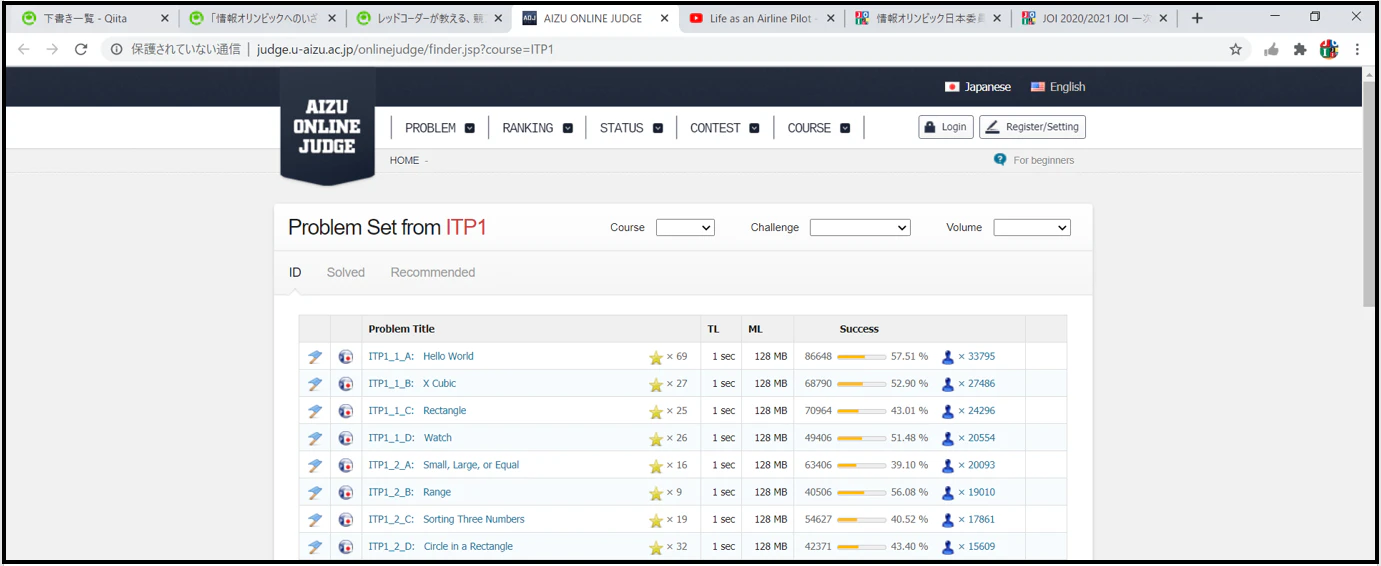Click the Japan flag icon in Sorting Three Numbers row
The width and height of the screenshot is (1381, 566).
pyautogui.click(x=346, y=520)
